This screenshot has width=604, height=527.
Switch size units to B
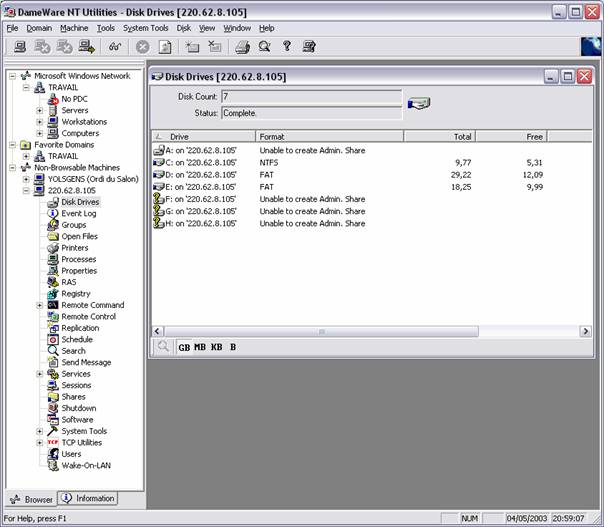click(233, 347)
